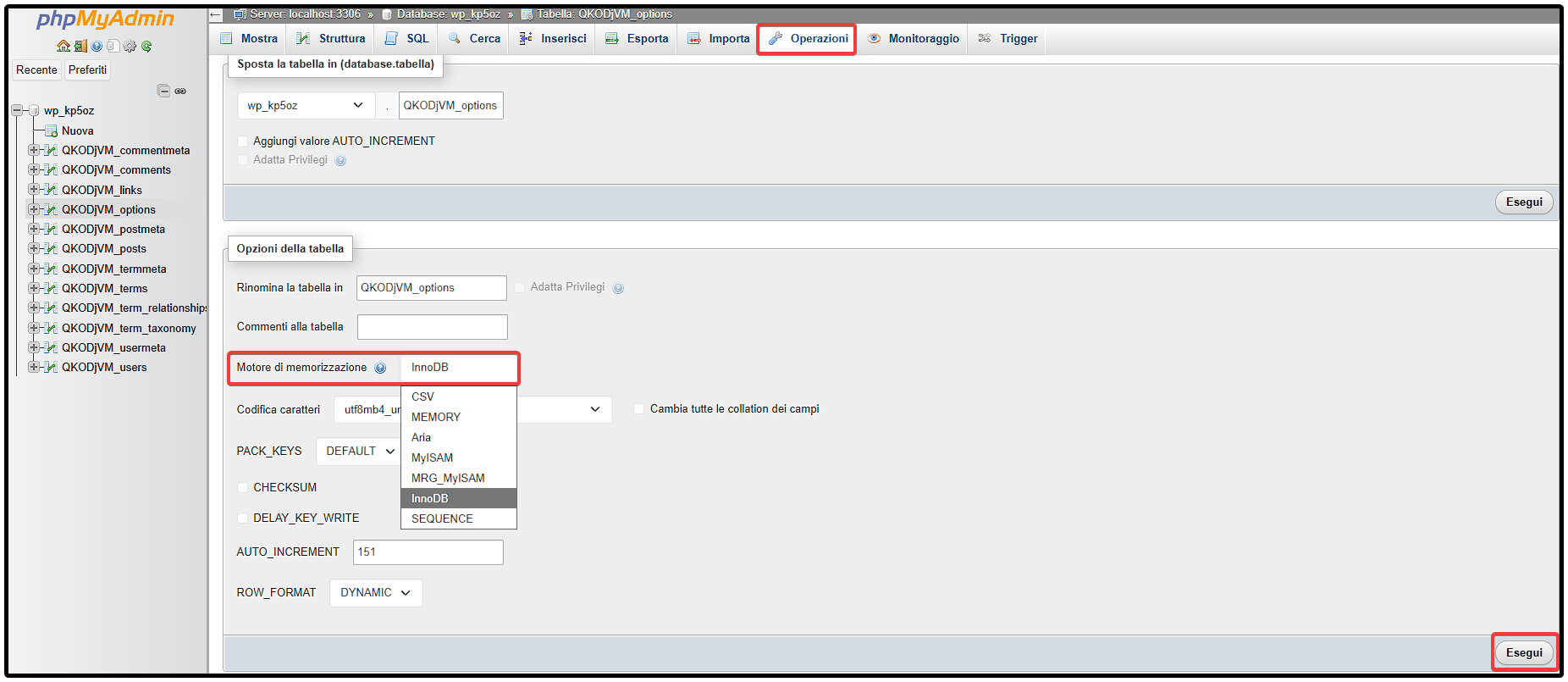Expand the QKODjVM_posts tree node
This screenshot has height=682, width=1568.
coord(34,248)
